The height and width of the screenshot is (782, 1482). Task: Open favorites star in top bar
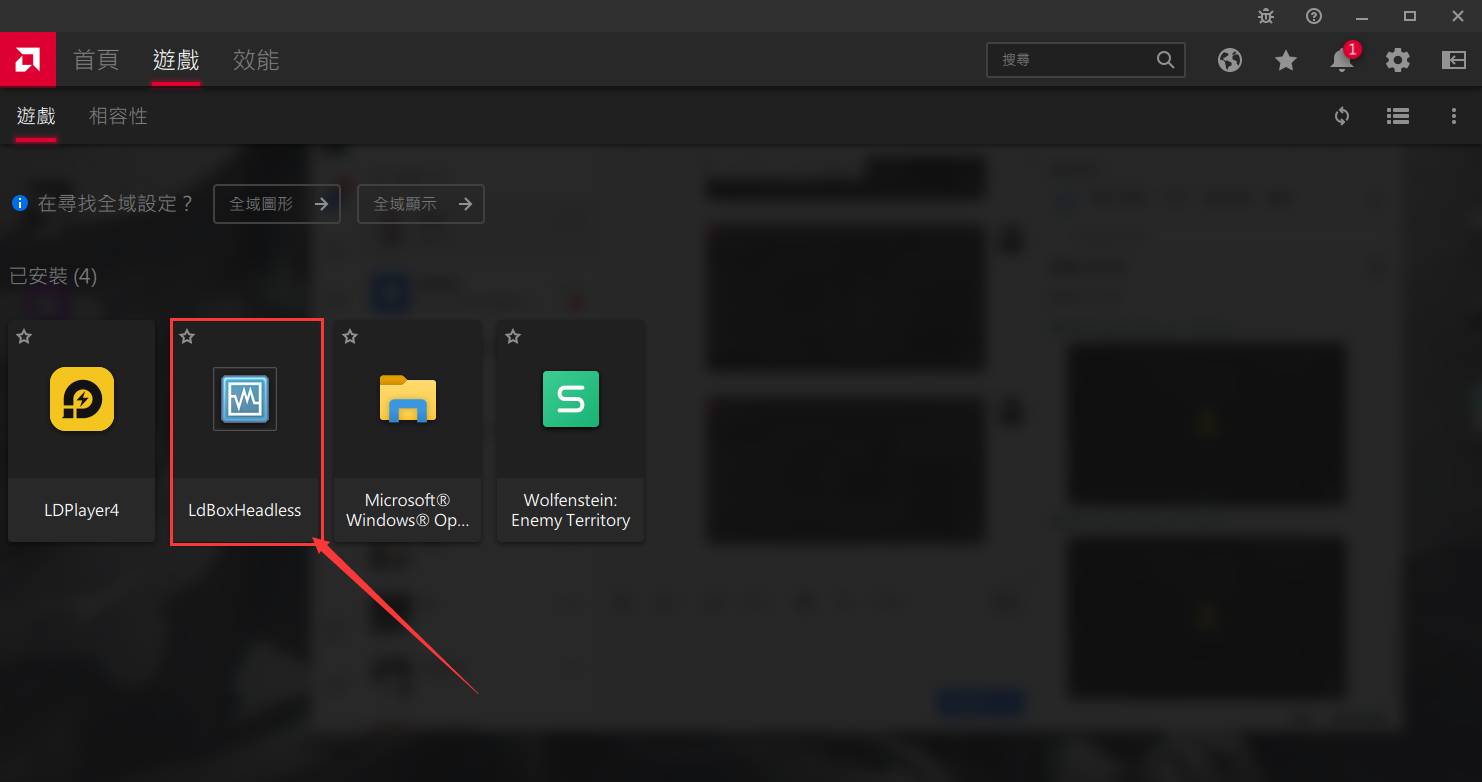point(1286,60)
